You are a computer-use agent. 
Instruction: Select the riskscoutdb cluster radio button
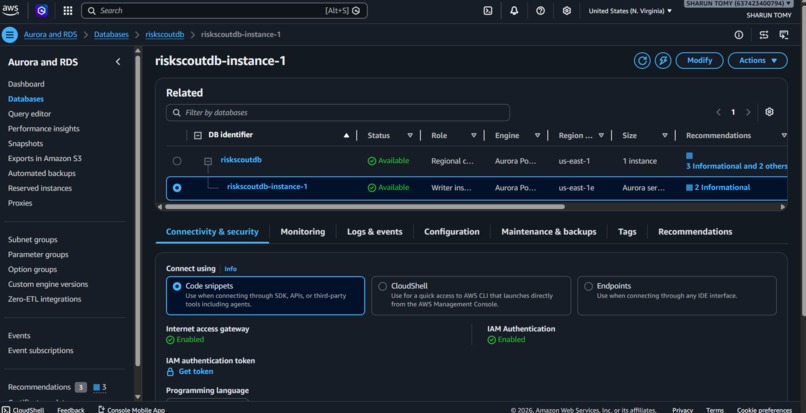click(177, 161)
